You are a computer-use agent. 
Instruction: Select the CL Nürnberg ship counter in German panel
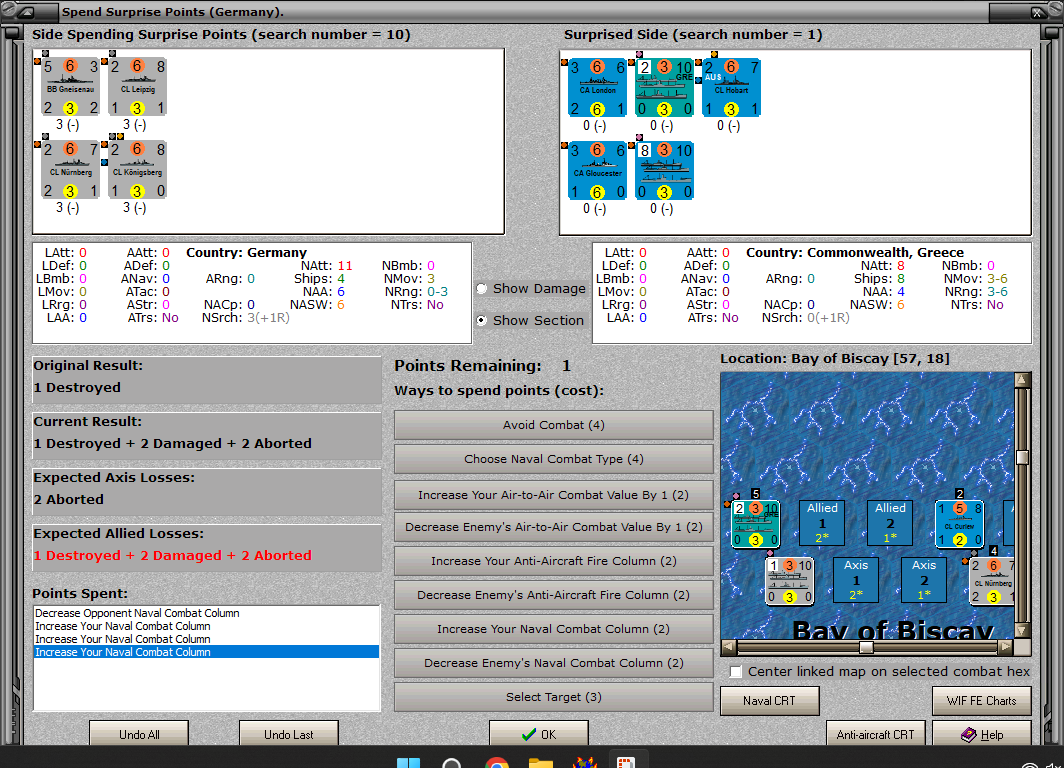pos(71,170)
